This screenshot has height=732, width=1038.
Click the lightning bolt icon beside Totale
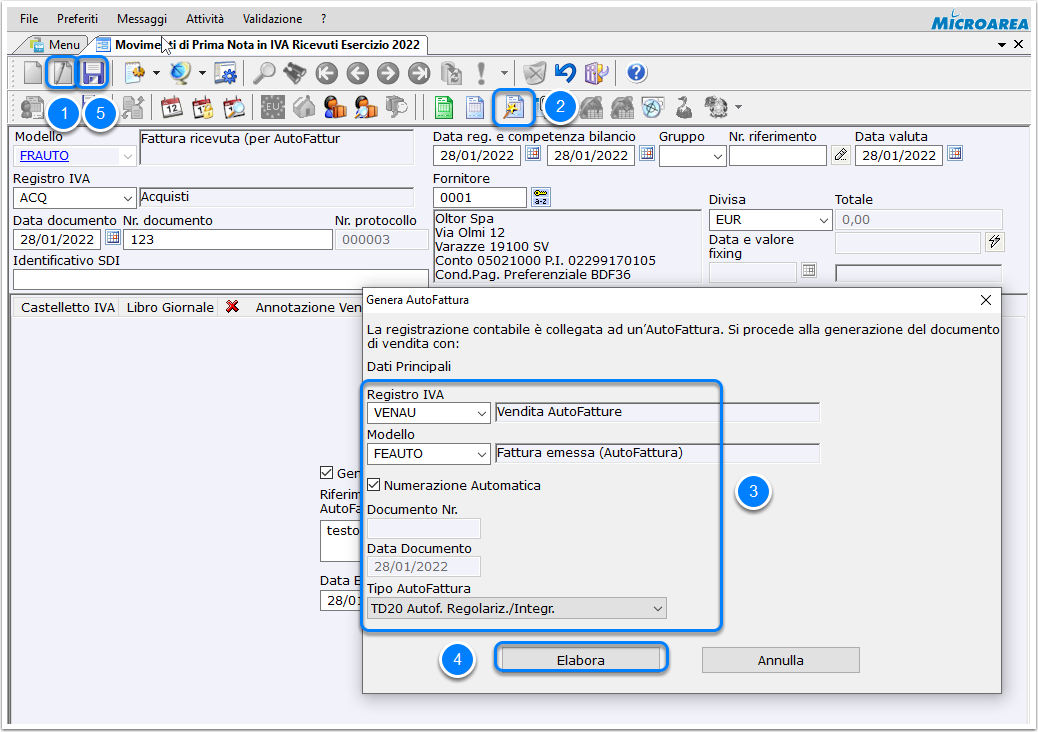pos(994,242)
